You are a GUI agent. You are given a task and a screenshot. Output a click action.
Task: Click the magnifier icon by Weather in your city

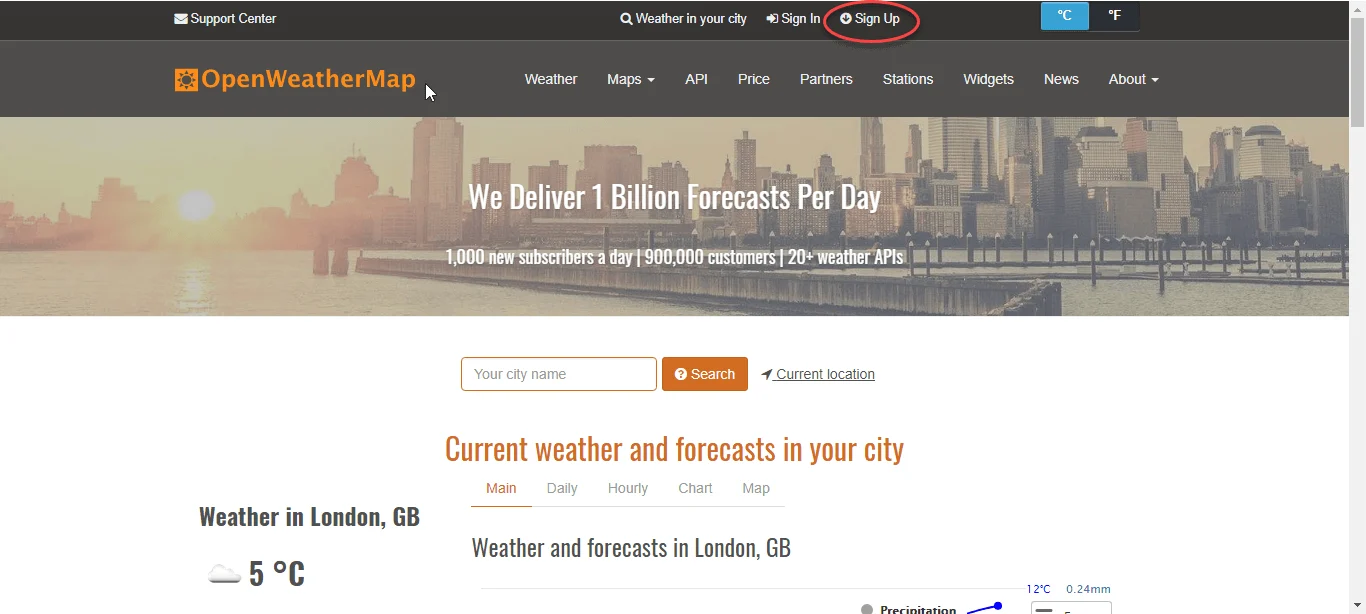pyautogui.click(x=626, y=19)
